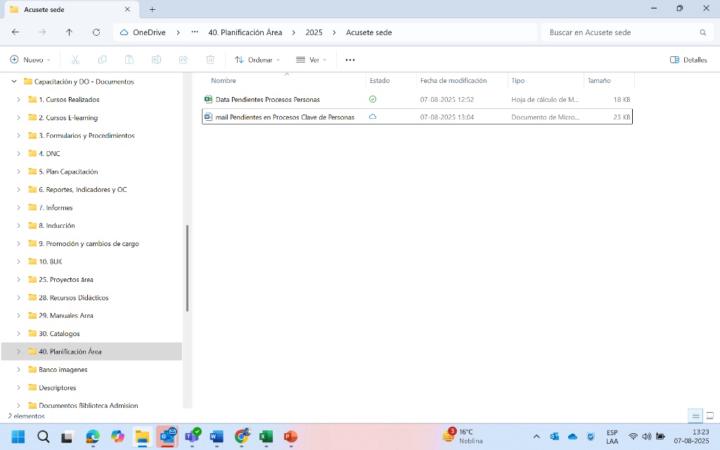
Task: Open the See more ellipsis menu
Action: click(350, 60)
